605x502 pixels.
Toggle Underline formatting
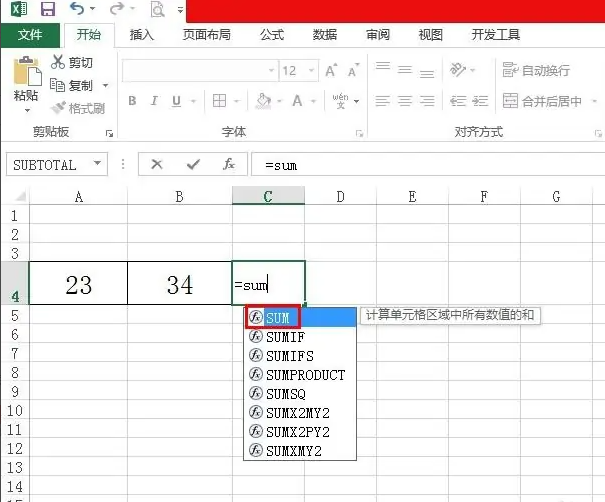coord(176,101)
